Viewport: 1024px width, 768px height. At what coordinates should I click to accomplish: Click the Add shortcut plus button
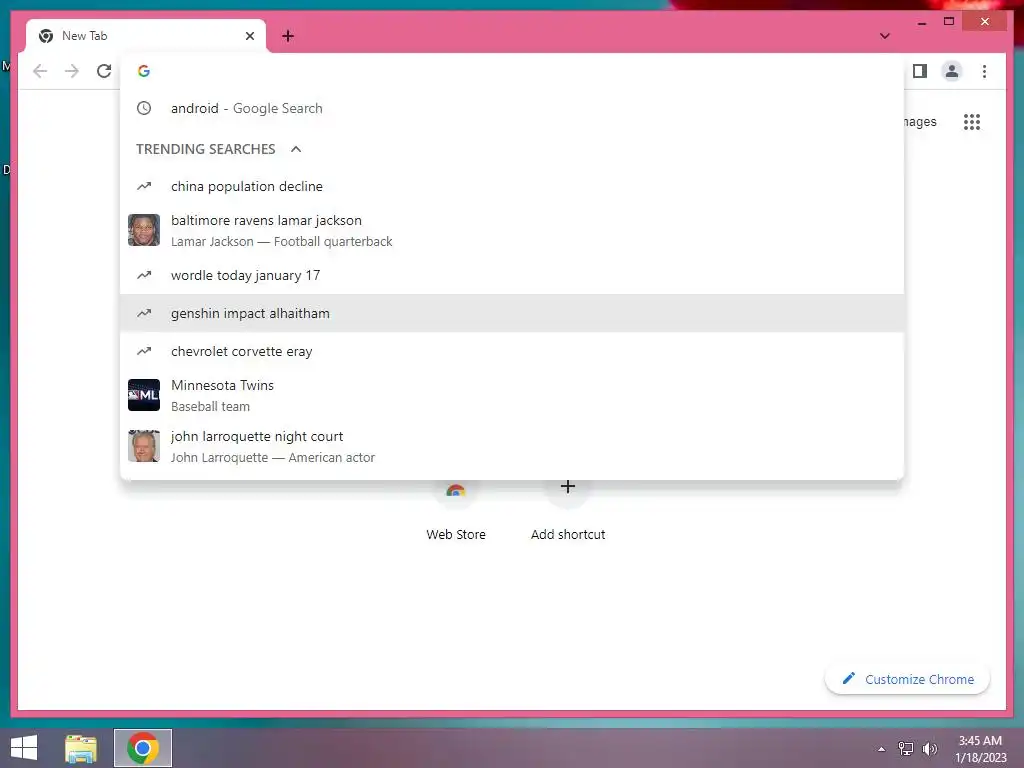pos(568,487)
